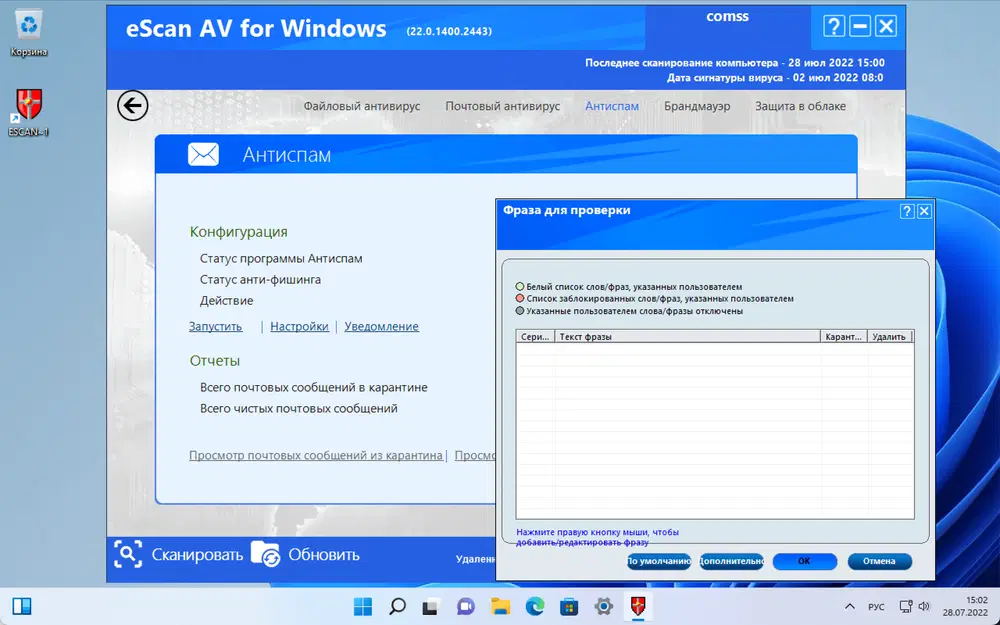Select the disabled user words radio option
This screenshot has height=625, width=1000.
pos(520,311)
